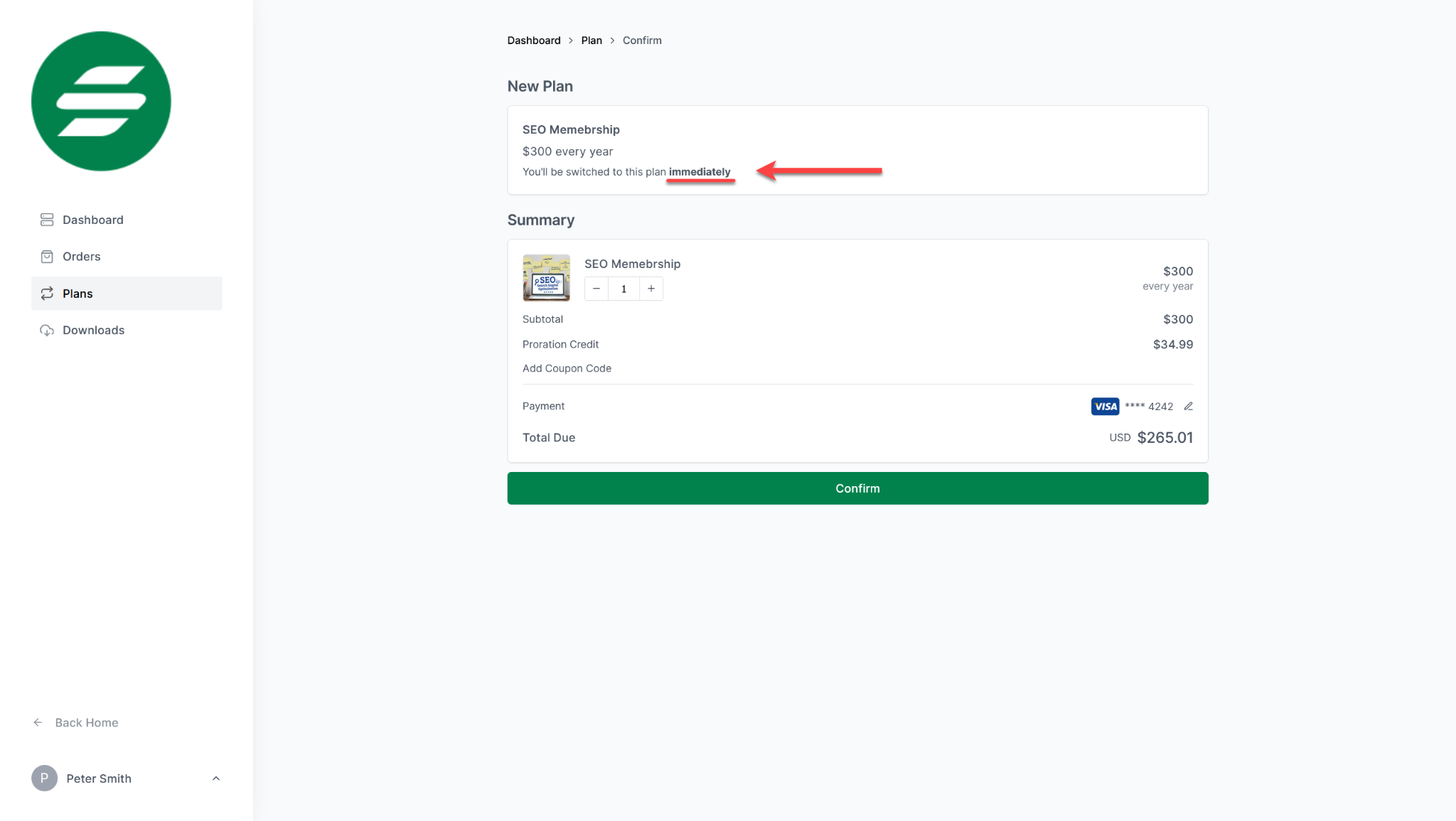Click the Visa card icon in Payment row
The image size is (1456, 821).
click(x=1105, y=406)
